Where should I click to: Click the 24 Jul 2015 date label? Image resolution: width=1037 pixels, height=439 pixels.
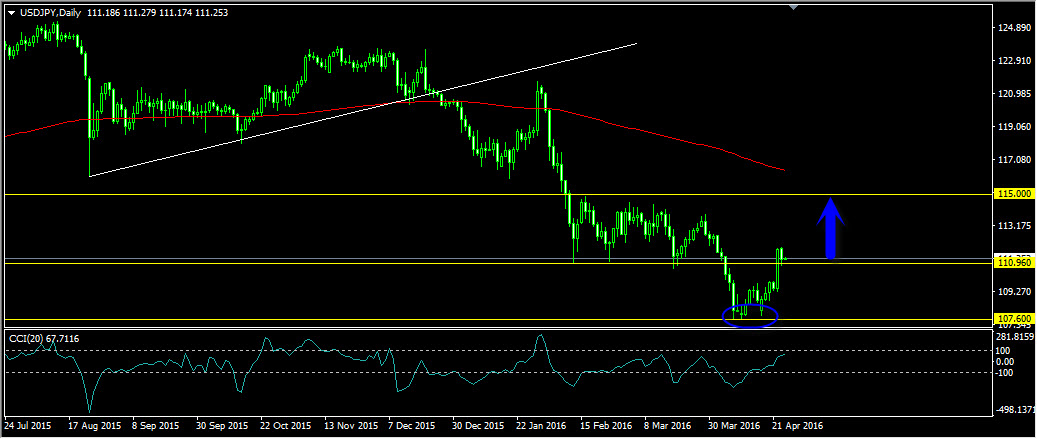pyautogui.click(x=26, y=426)
